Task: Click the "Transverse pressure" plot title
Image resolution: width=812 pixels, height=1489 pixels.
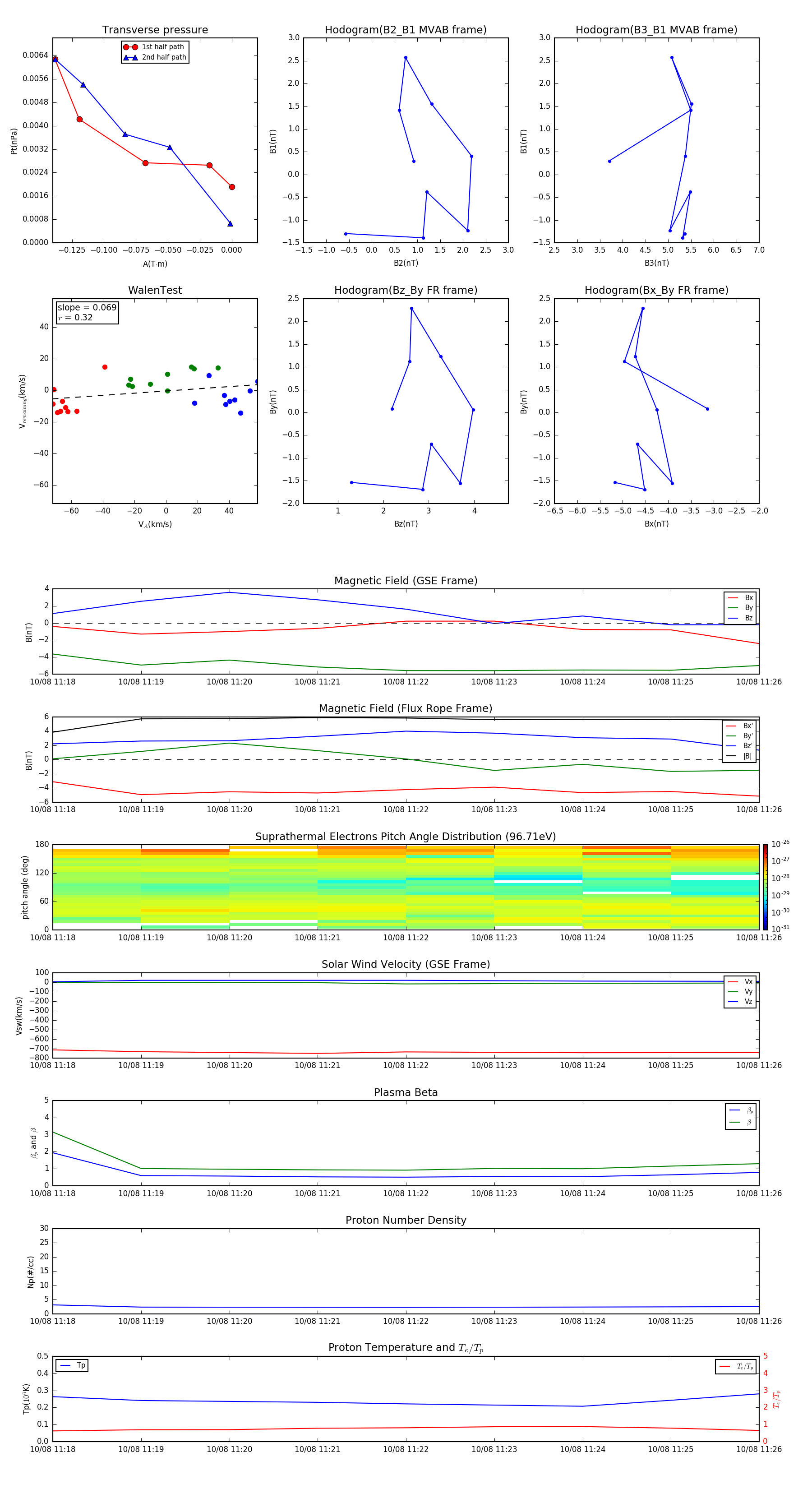Action: click(x=155, y=29)
